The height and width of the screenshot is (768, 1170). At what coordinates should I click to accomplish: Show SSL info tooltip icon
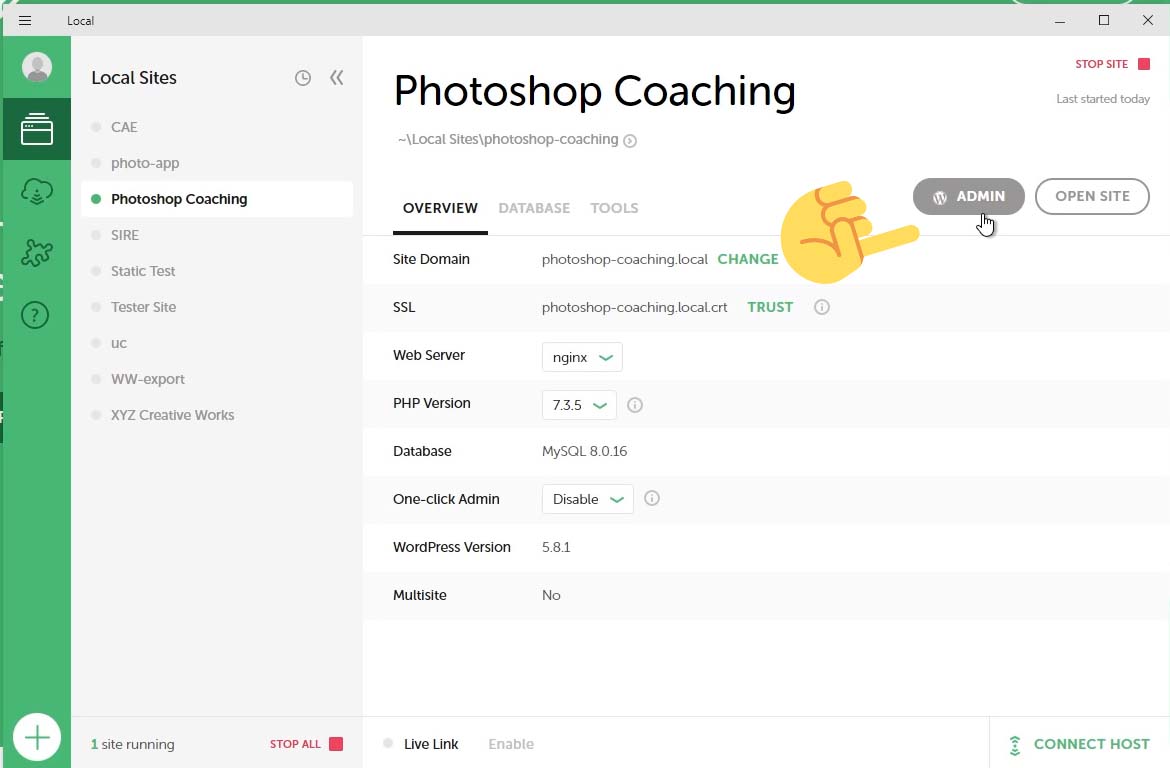click(822, 307)
